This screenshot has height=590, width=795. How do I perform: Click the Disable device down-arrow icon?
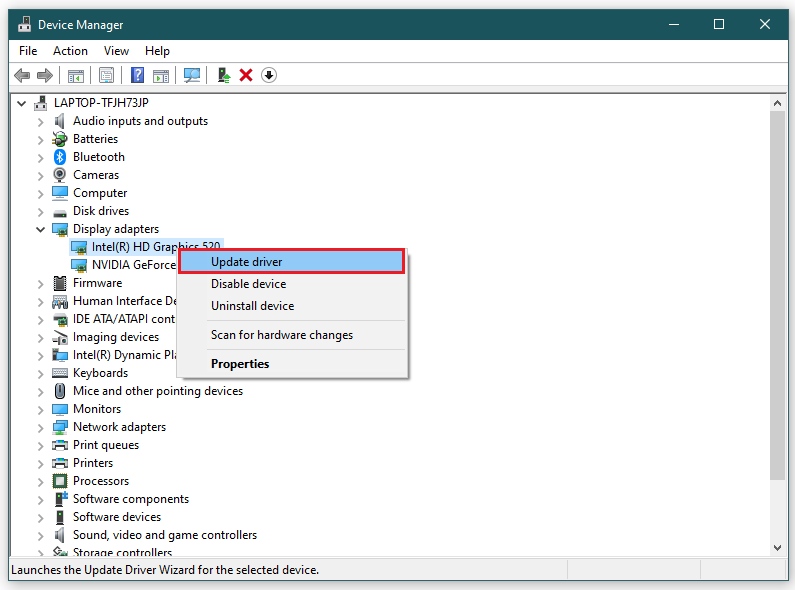click(269, 76)
